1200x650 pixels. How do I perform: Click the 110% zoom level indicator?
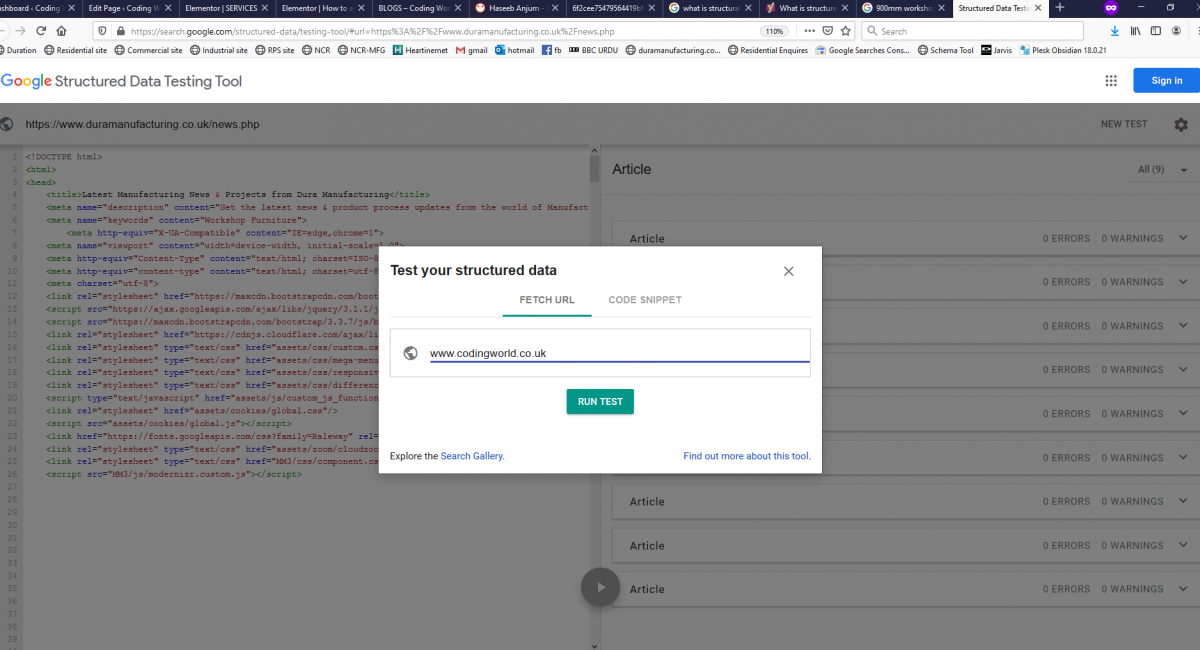click(775, 31)
